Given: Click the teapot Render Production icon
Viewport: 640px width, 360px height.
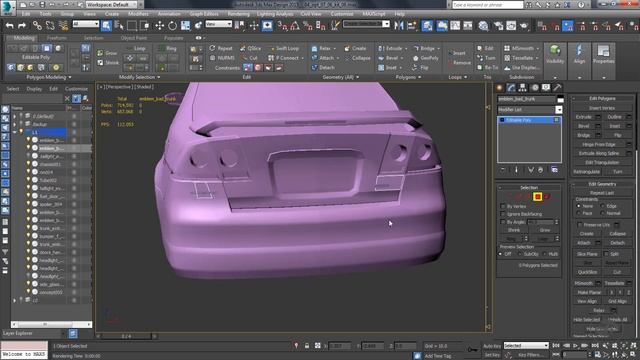Looking at the screenshot, I should pyautogui.click(x=524, y=26).
